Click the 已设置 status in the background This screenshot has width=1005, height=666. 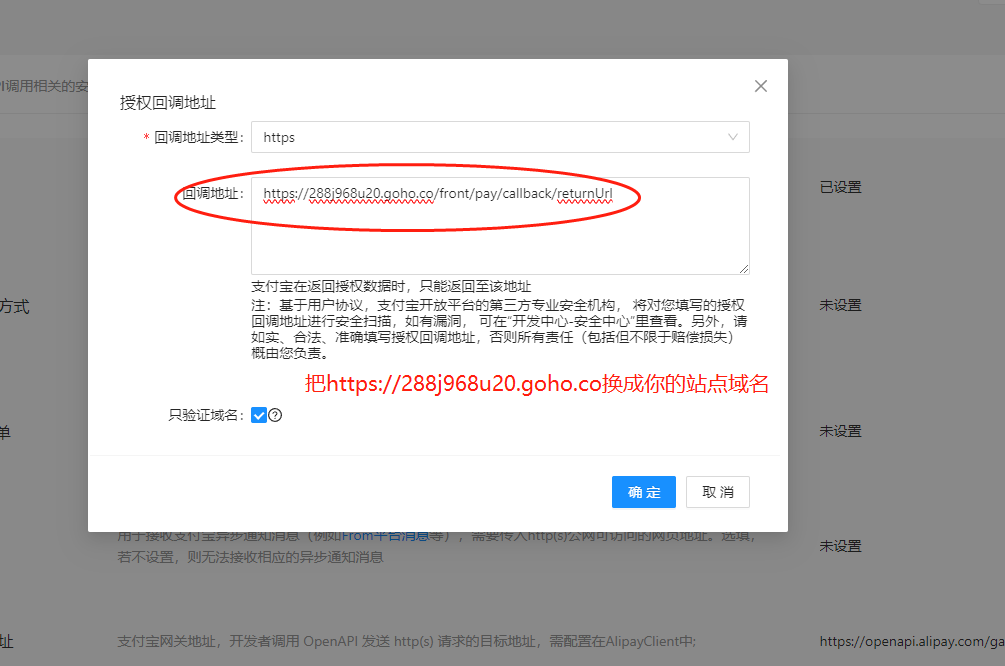tap(840, 187)
